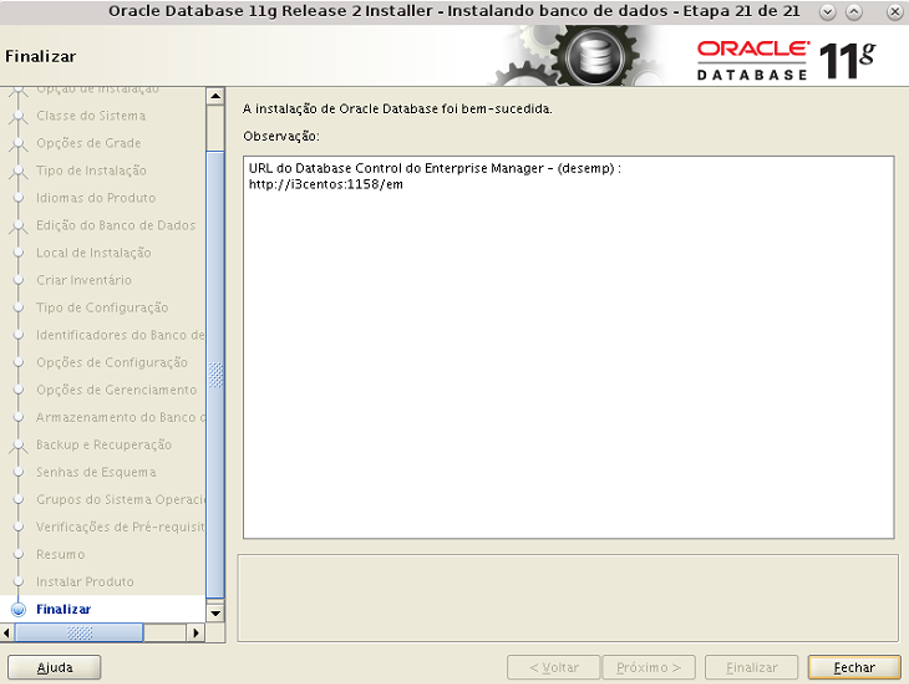Click the Enterprise Manager URL text
Screen dimensions: 909x684
(326, 184)
